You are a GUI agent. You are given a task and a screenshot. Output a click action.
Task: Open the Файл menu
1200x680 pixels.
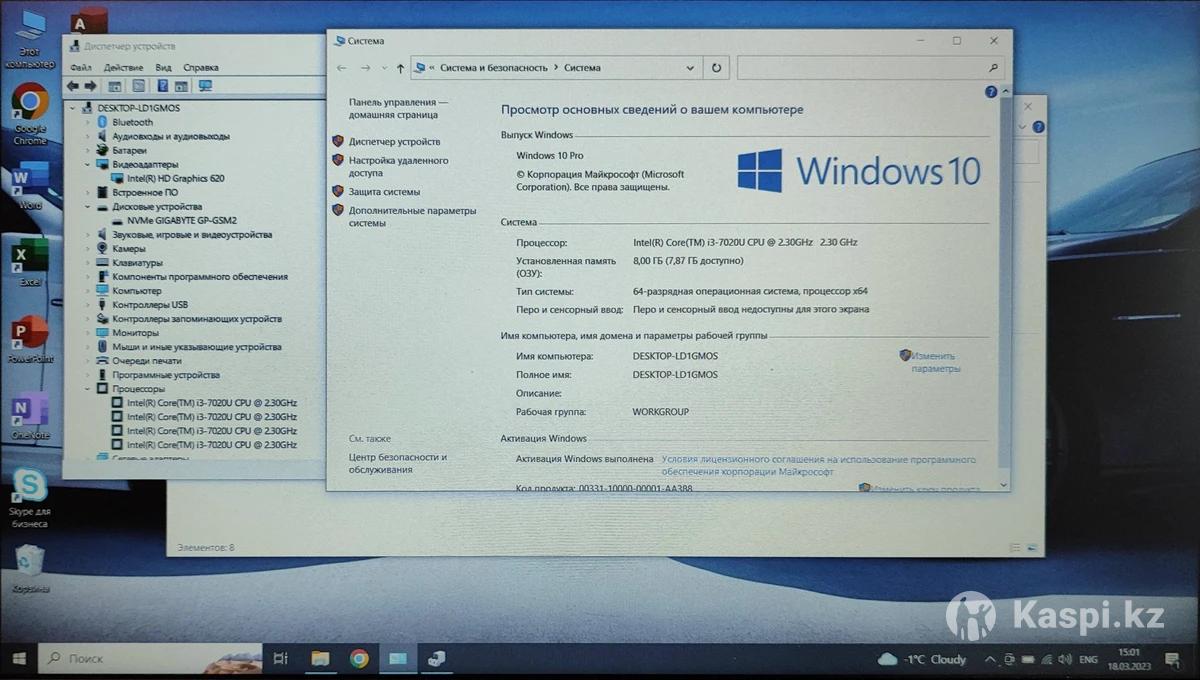pyautogui.click(x=81, y=68)
